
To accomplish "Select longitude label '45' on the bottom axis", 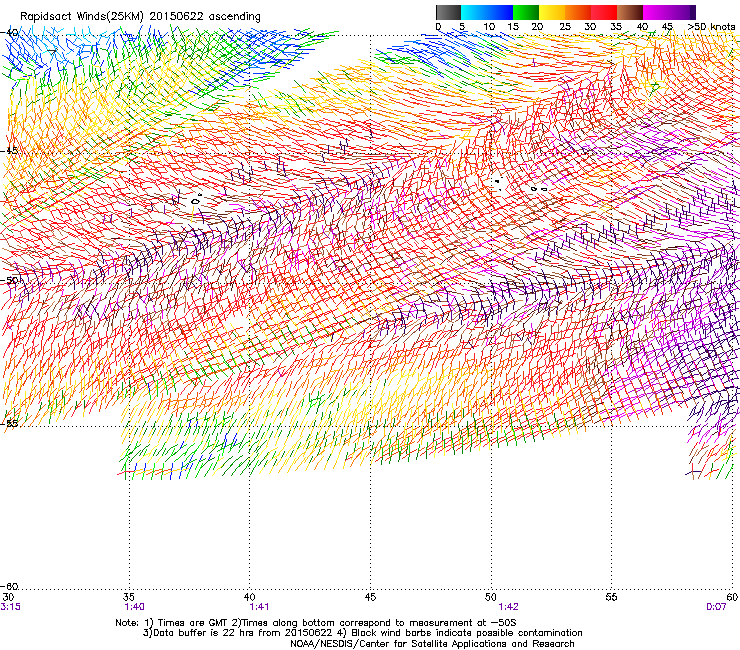I will pyautogui.click(x=370, y=597).
